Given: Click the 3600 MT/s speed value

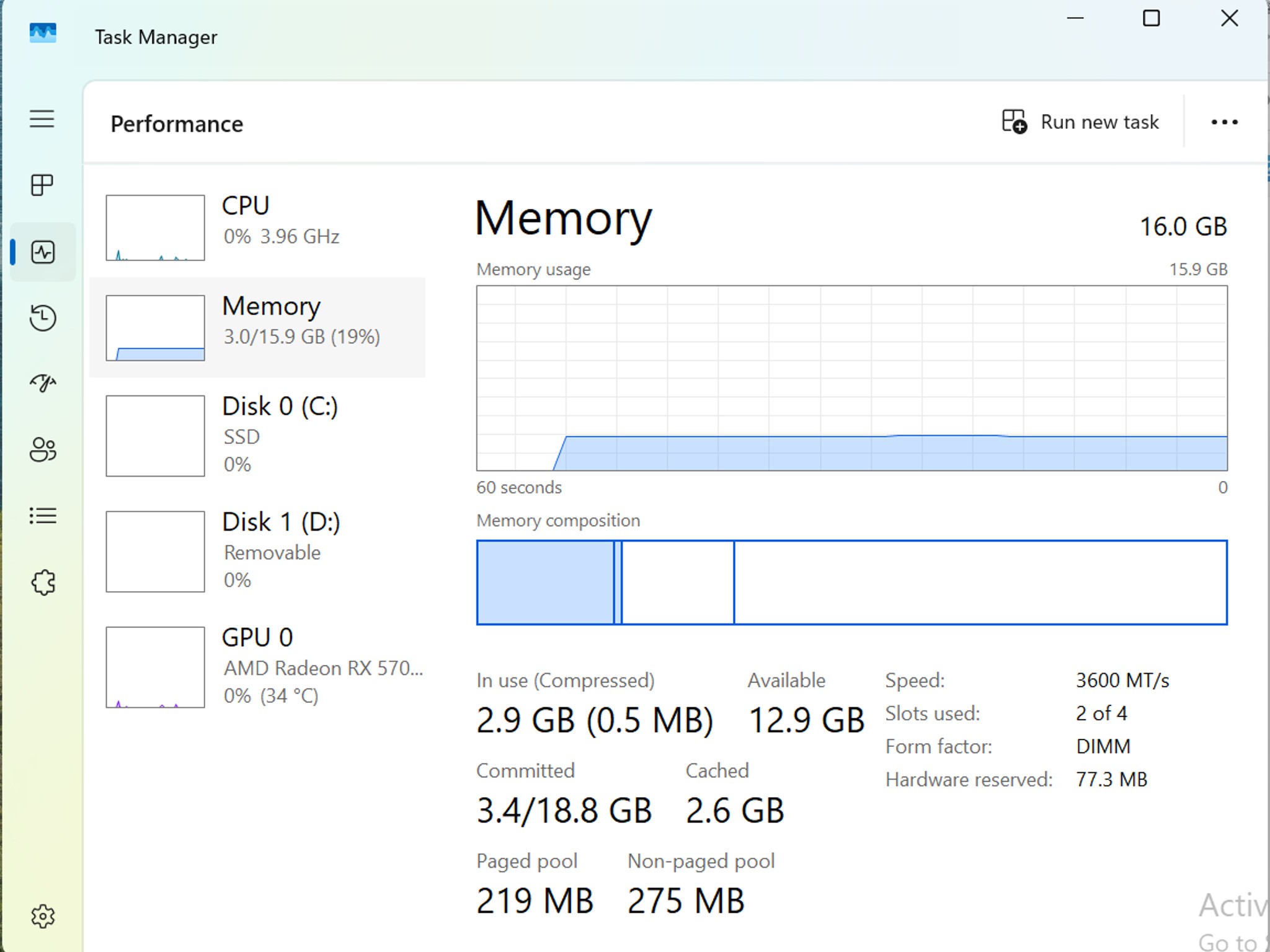Looking at the screenshot, I should coord(1122,681).
